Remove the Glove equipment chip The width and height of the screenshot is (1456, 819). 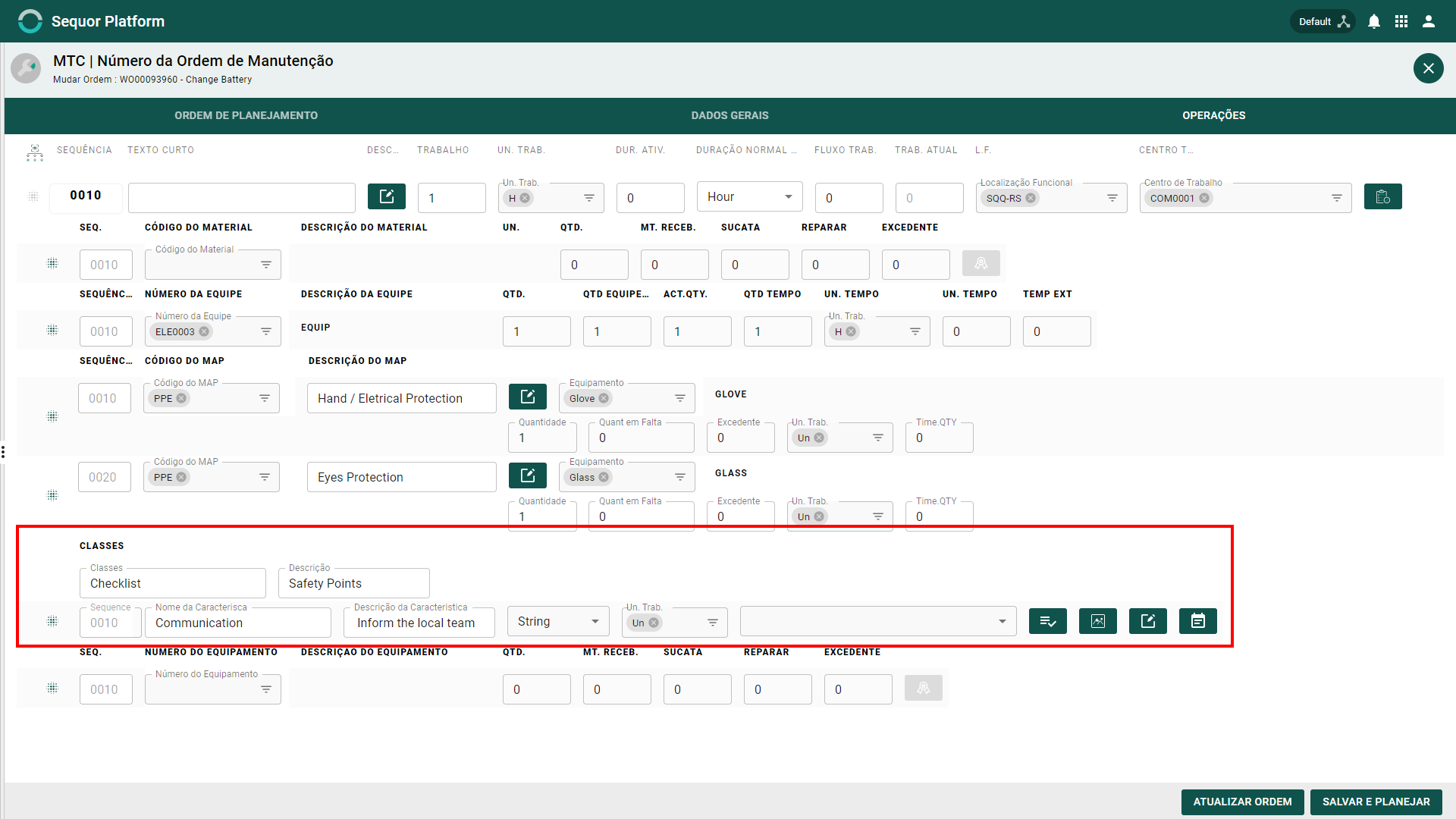pos(604,398)
